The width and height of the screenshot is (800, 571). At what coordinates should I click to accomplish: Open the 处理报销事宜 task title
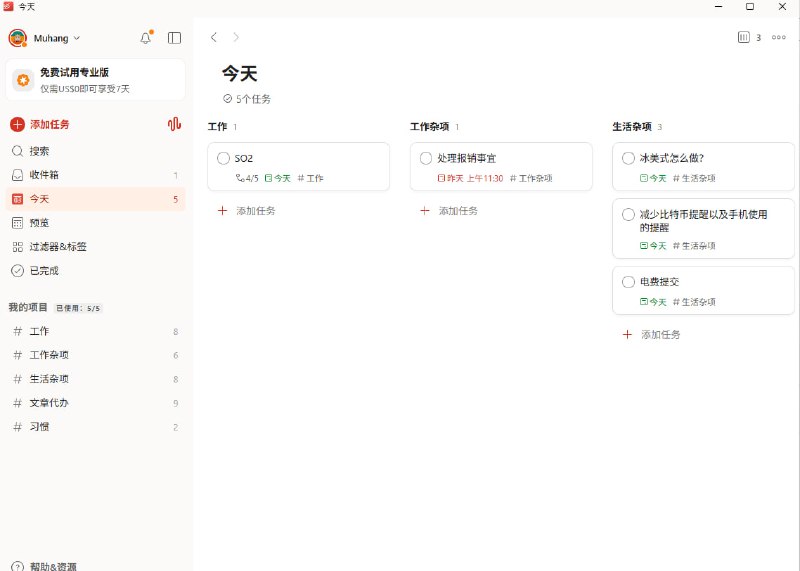click(466, 158)
